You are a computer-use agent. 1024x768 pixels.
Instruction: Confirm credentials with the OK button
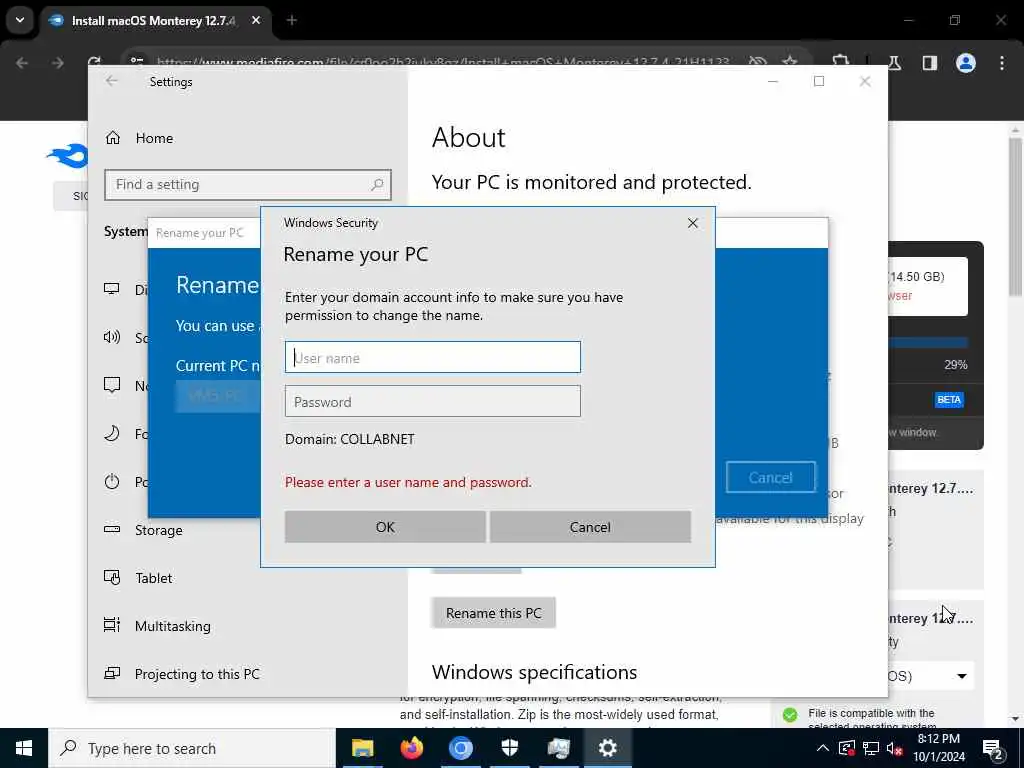385,527
